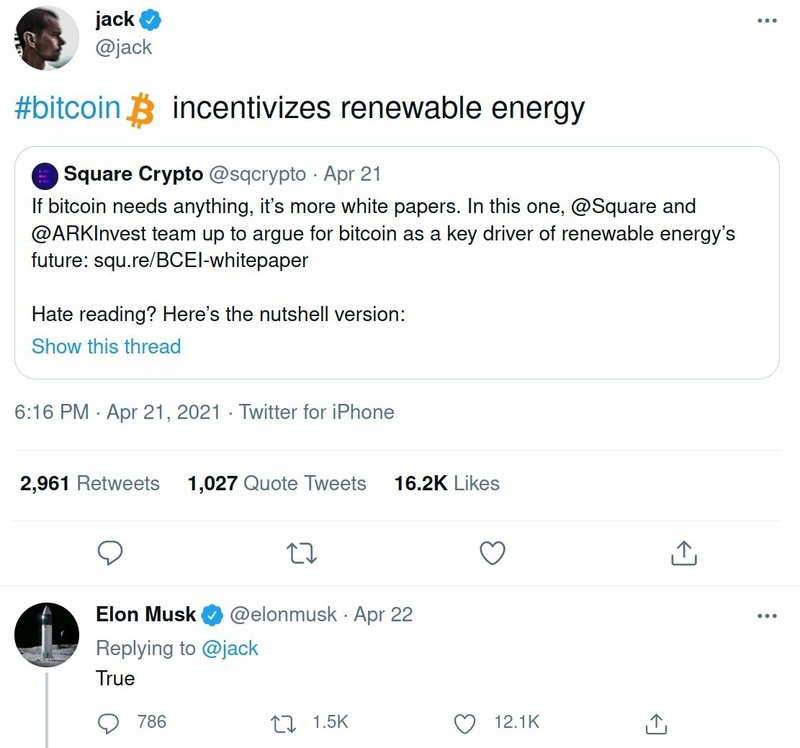This screenshot has width=800, height=748.
Task: Share jack's tweet via share icon
Action: [x=683, y=551]
